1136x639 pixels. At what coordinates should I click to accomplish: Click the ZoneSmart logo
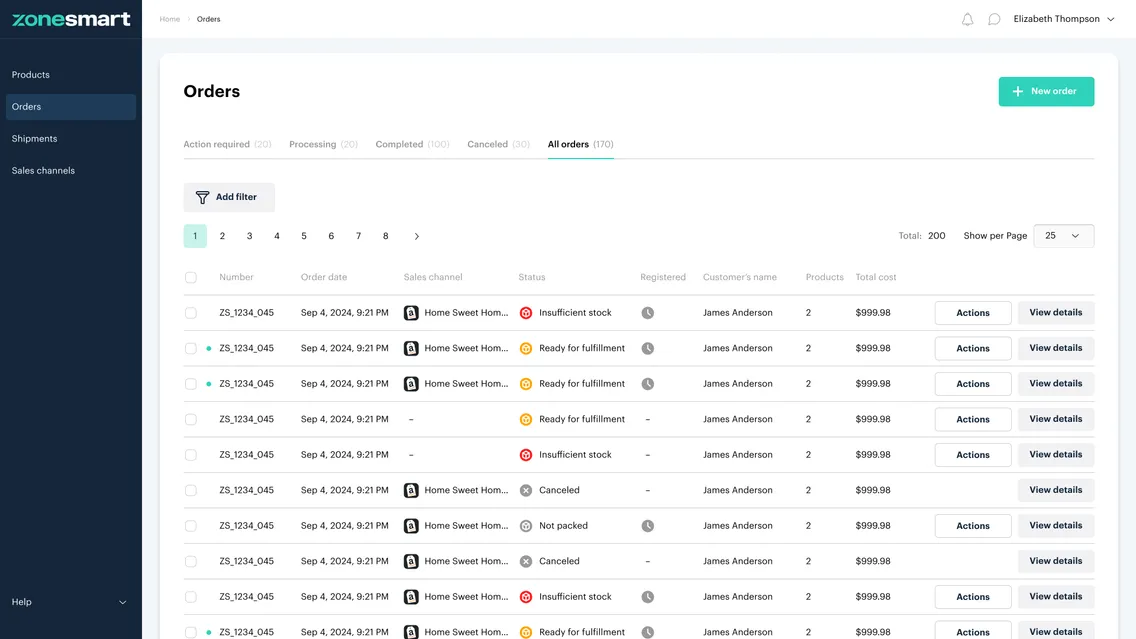tap(71, 19)
